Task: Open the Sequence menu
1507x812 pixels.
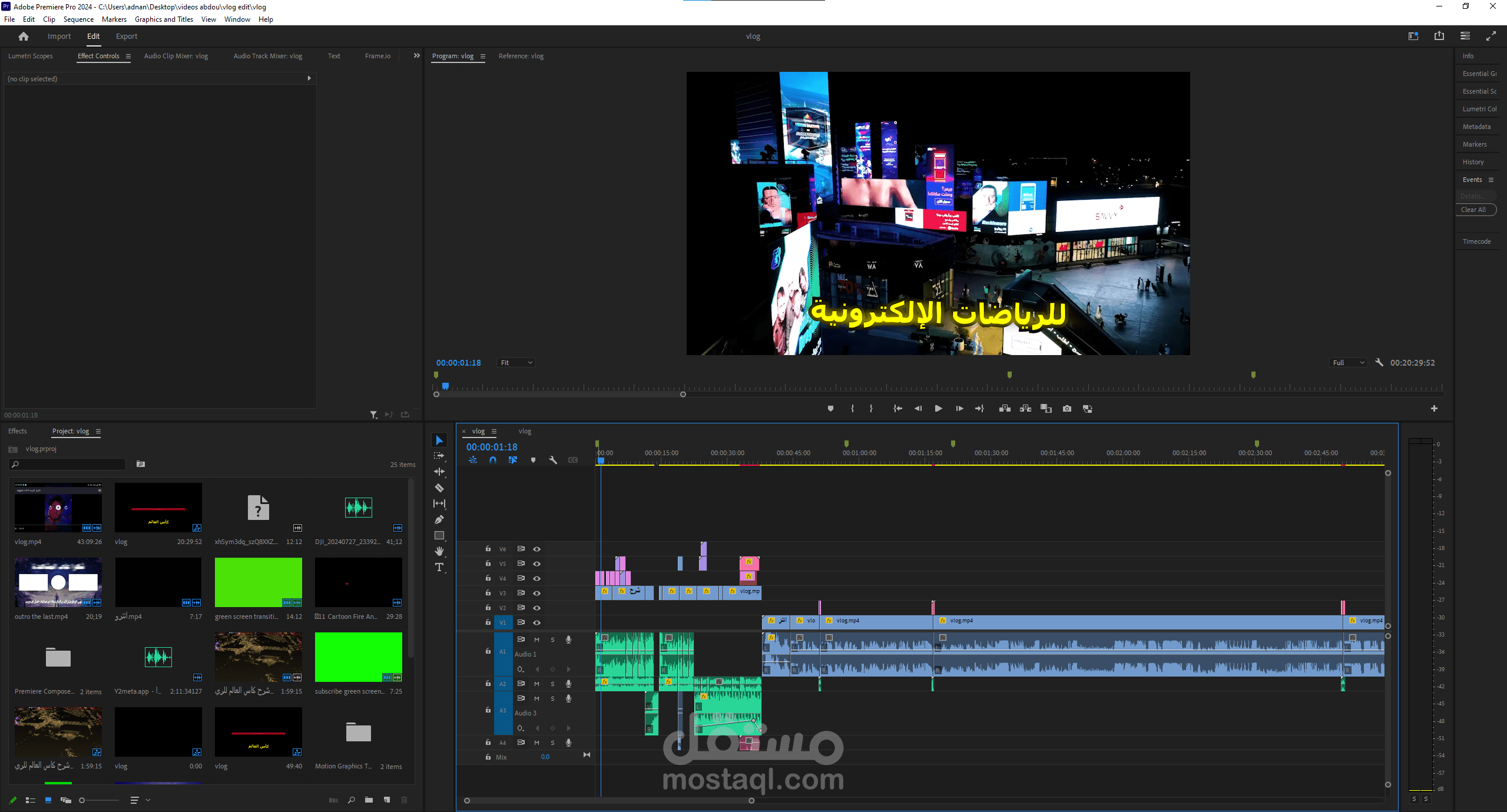Action: click(78, 19)
